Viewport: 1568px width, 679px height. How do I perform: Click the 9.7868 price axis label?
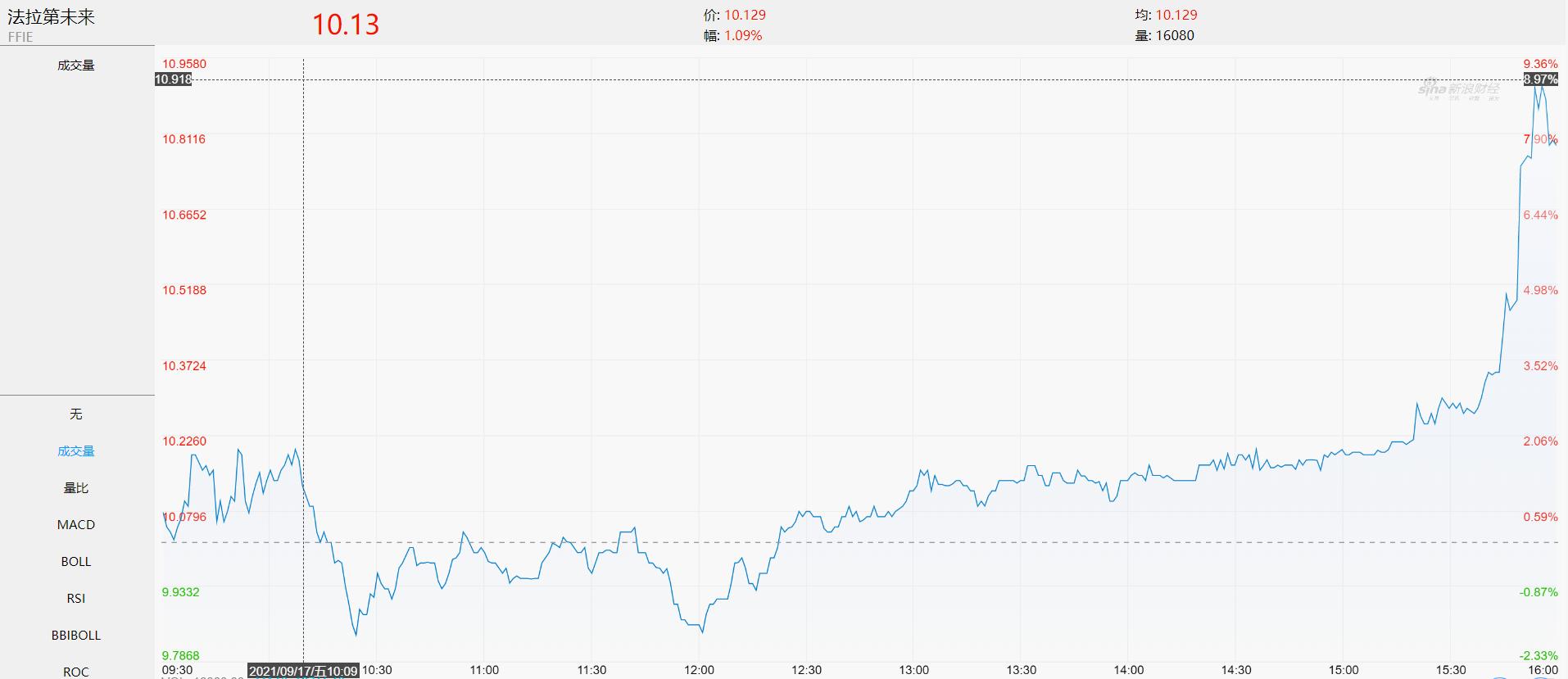181,655
